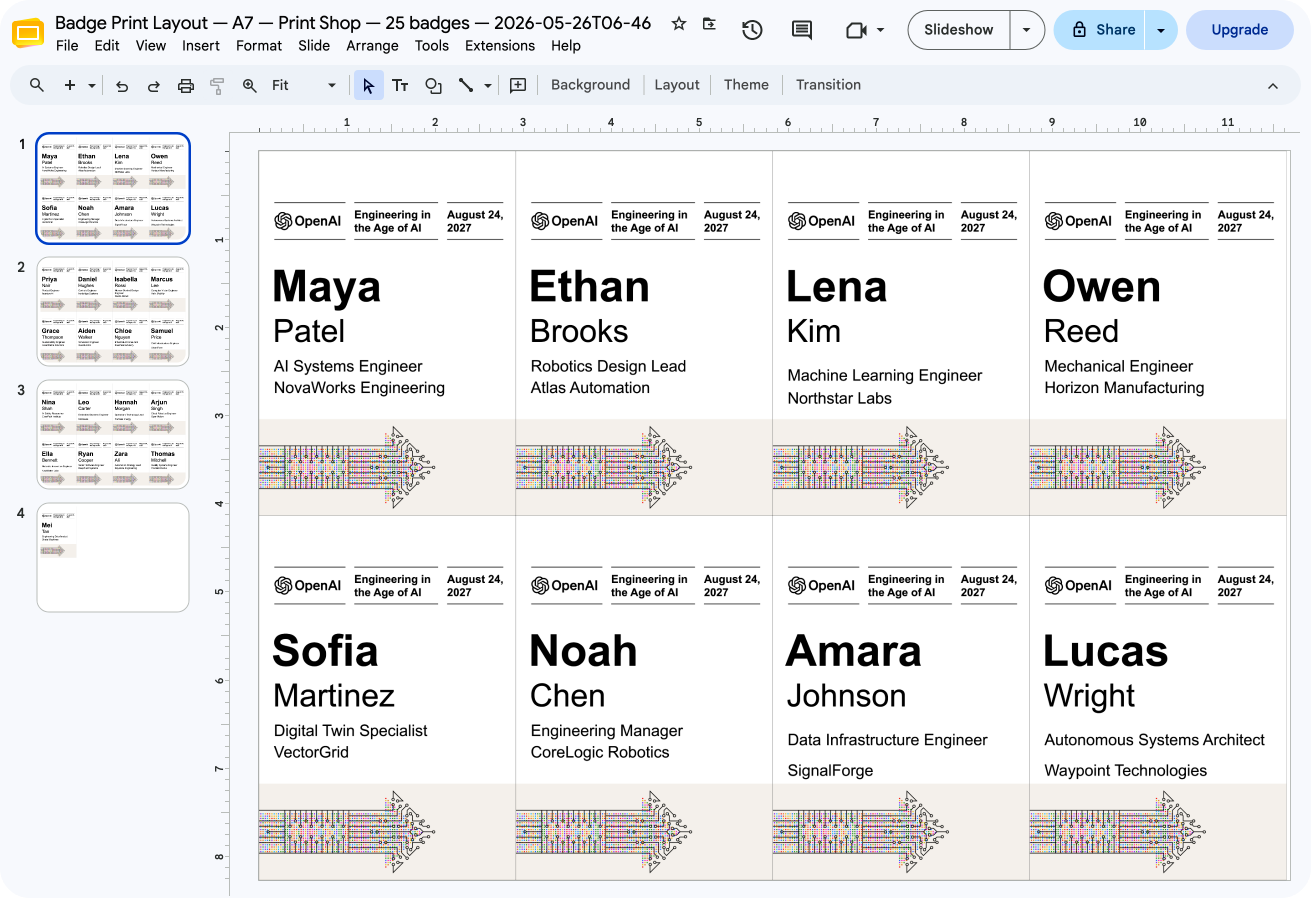Click the Transition toolbar button
Screen dimensions: 1311x898
pyautogui.click(x=828, y=85)
